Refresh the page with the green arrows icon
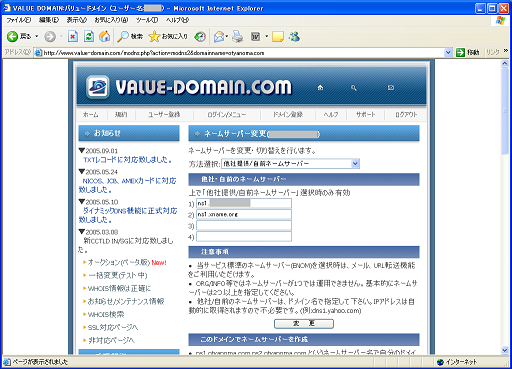The image size is (512, 369). pyautogui.click(x=89, y=36)
